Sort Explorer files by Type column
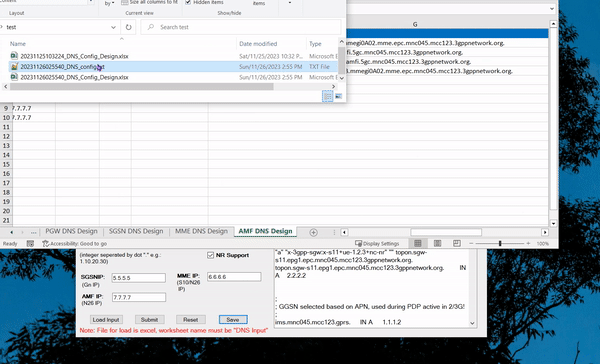The image size is (600, 364). (315, 44)
